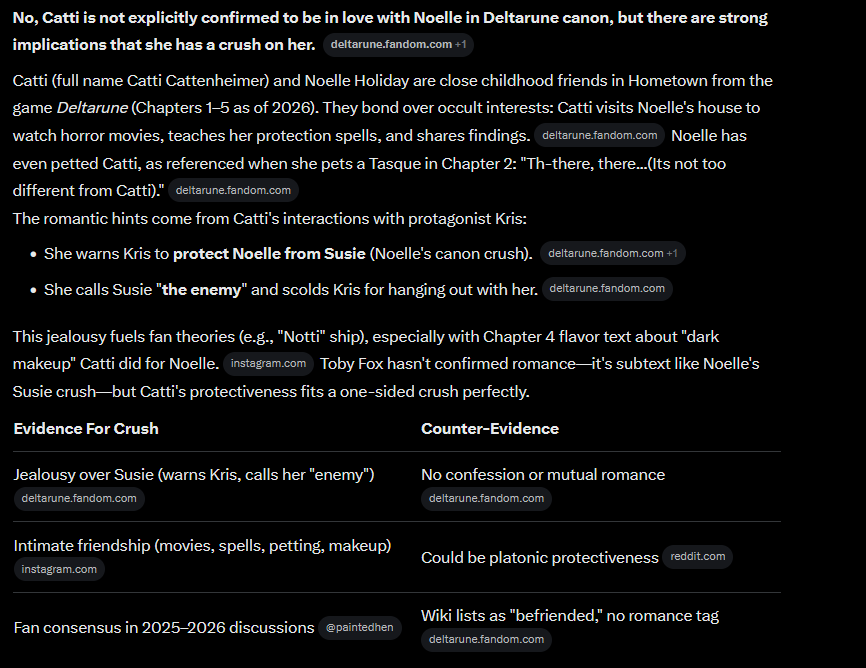This screenshot has width=866, height=668.
Task: Click the 'Intimate friendship (movies, spells, petting, makeup)' text
Action: pyautogui.click(x=202, y=545)
